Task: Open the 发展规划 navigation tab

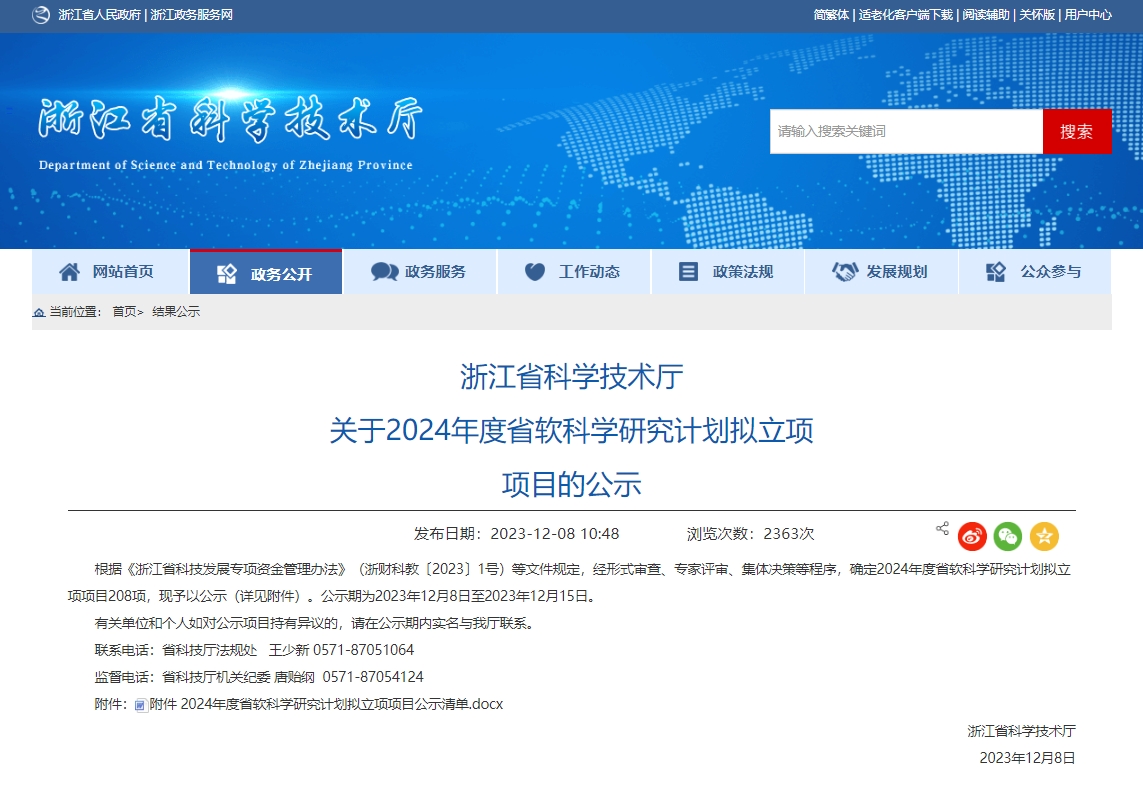Action: click(x=881, y=272)
